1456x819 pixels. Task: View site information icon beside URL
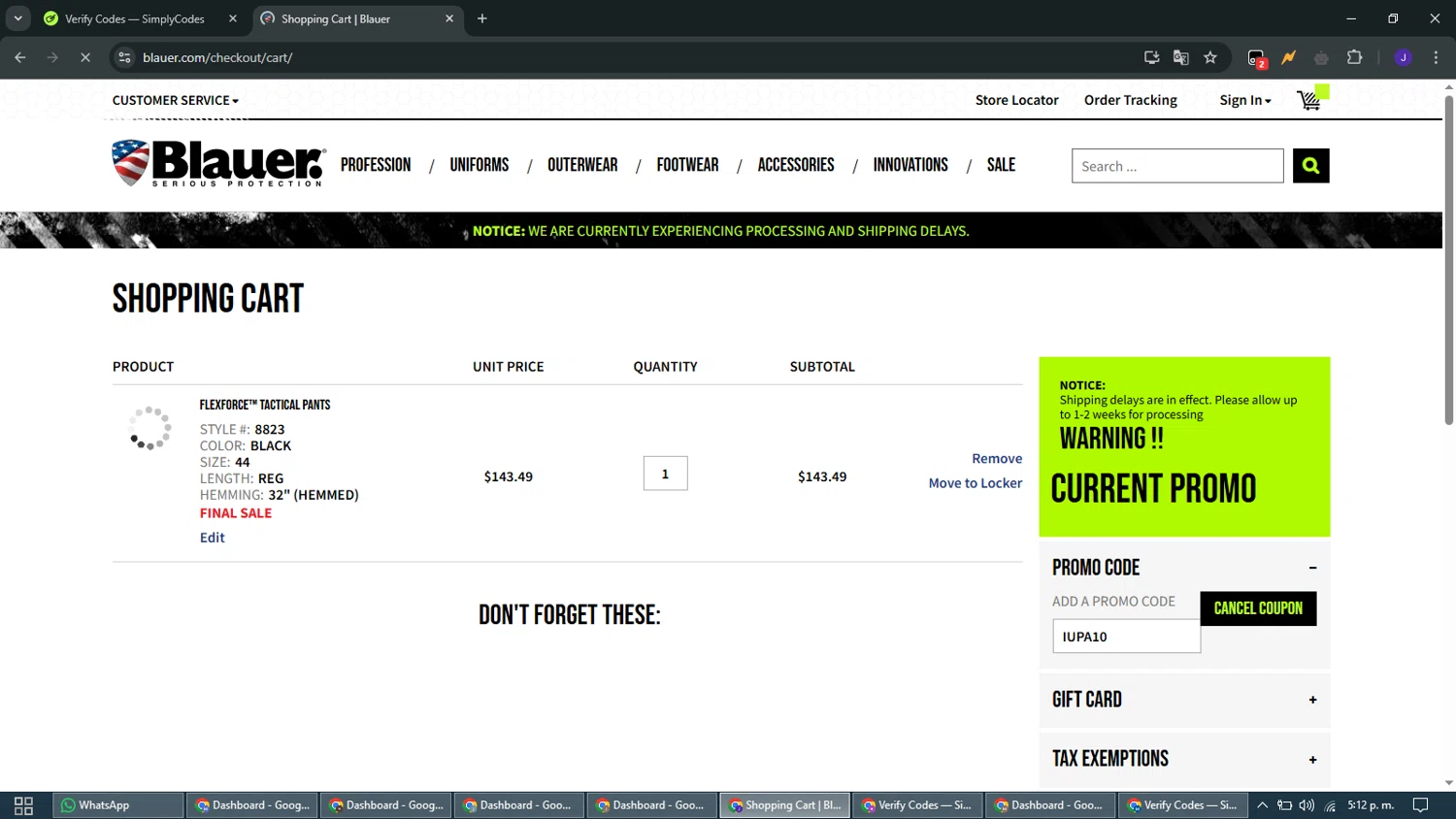[124, 57]
